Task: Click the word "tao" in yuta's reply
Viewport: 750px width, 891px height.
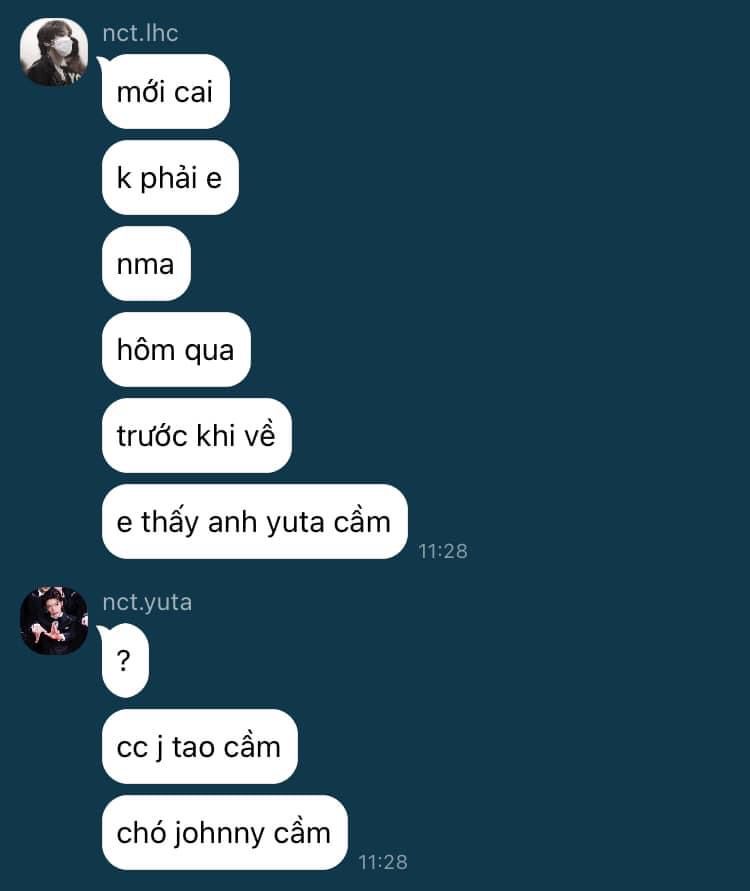Action: pos(193,748)
